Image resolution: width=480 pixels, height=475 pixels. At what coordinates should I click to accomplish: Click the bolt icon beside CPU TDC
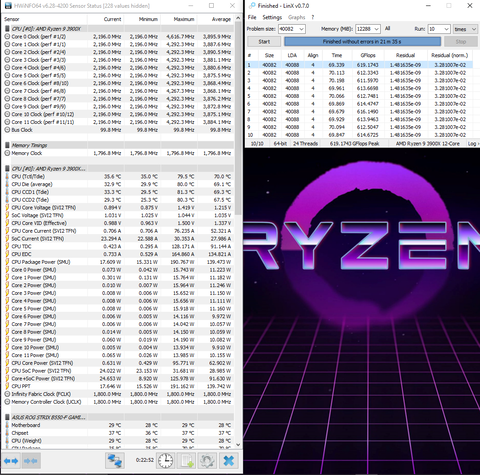(x=7, y=246)
